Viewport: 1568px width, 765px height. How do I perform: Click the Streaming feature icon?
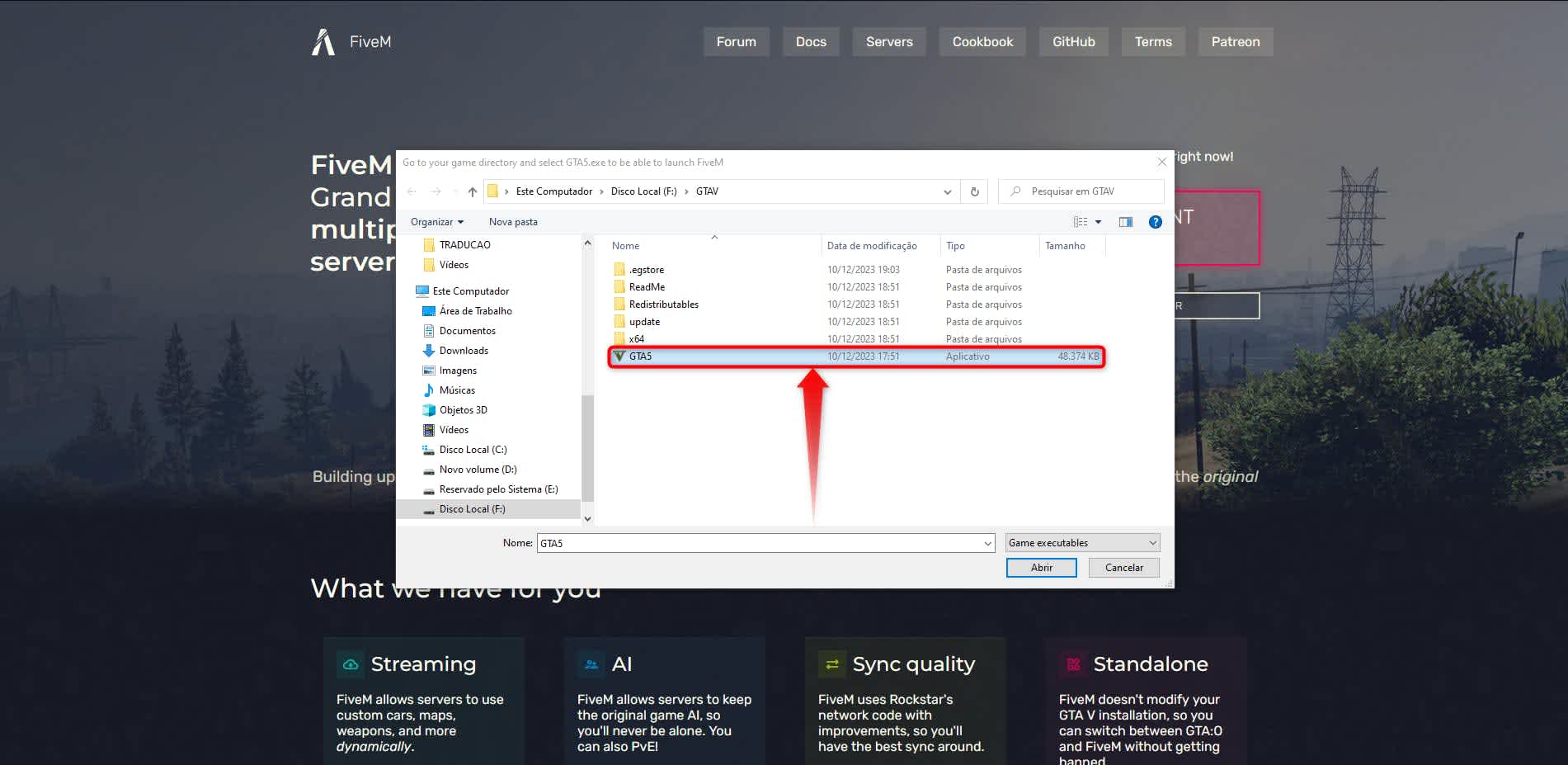351,664
